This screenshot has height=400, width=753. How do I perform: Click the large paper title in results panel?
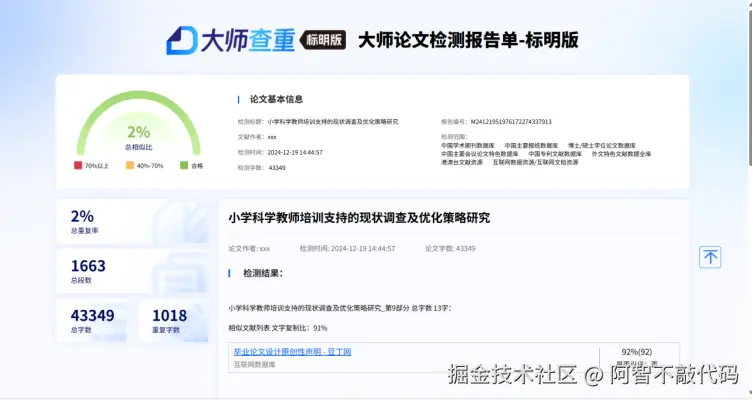(359, 218)
